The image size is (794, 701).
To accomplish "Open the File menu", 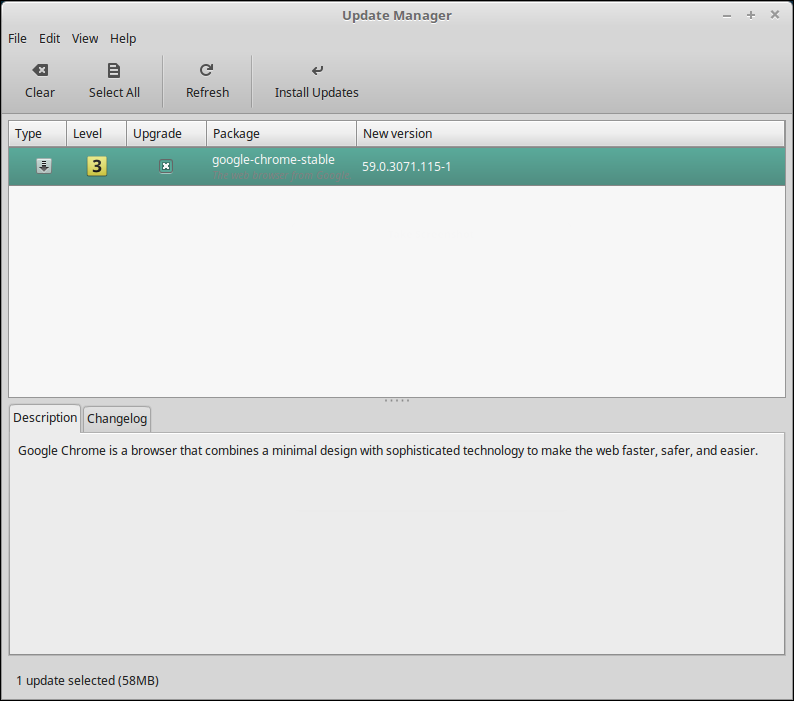I will tap(17, 38).
